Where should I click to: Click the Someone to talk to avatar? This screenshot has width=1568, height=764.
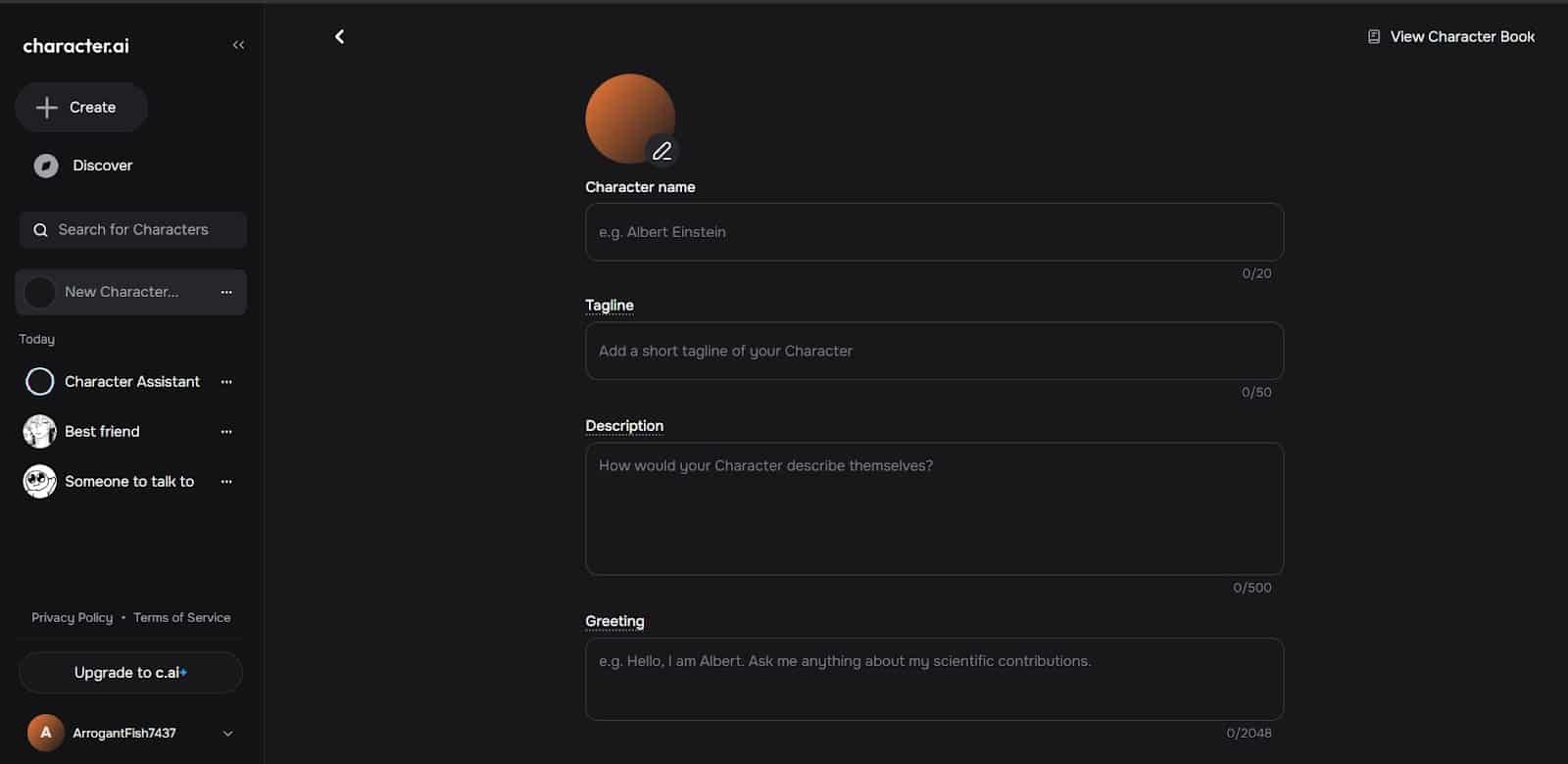(40, 481)
